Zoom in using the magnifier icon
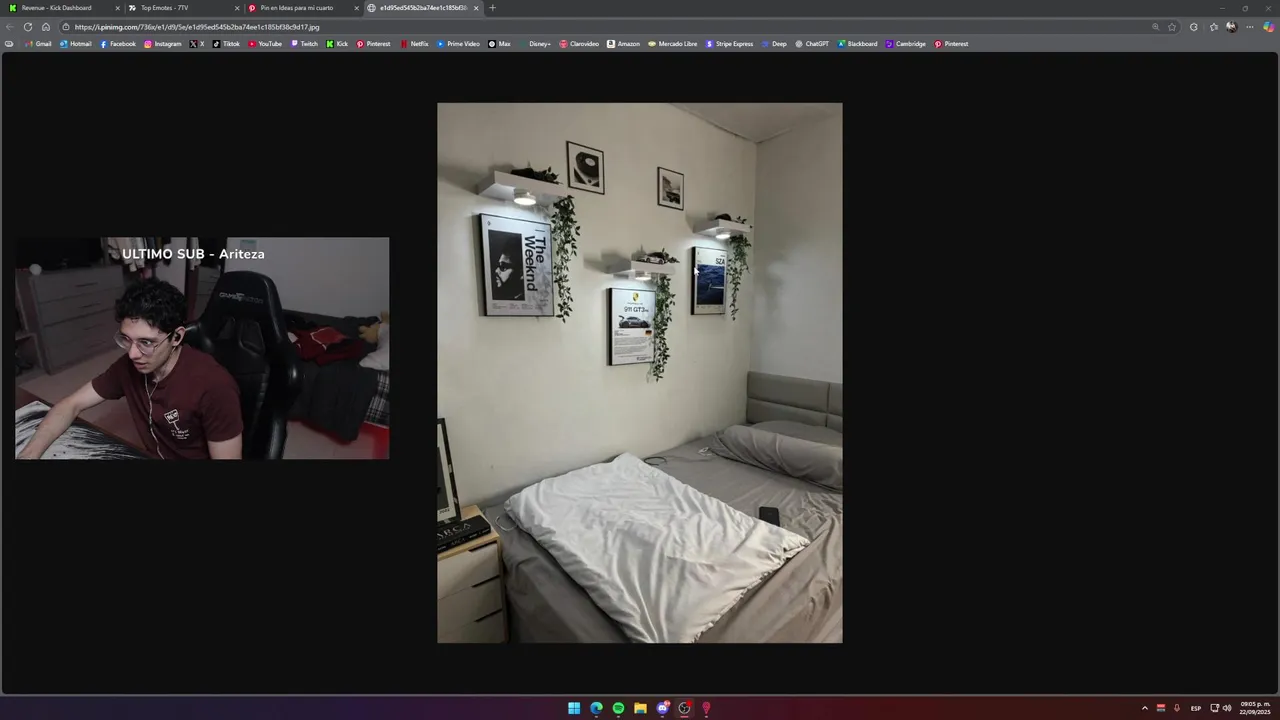The image size is (1280, 720). pyautogui.click(x=1155, y=27)
